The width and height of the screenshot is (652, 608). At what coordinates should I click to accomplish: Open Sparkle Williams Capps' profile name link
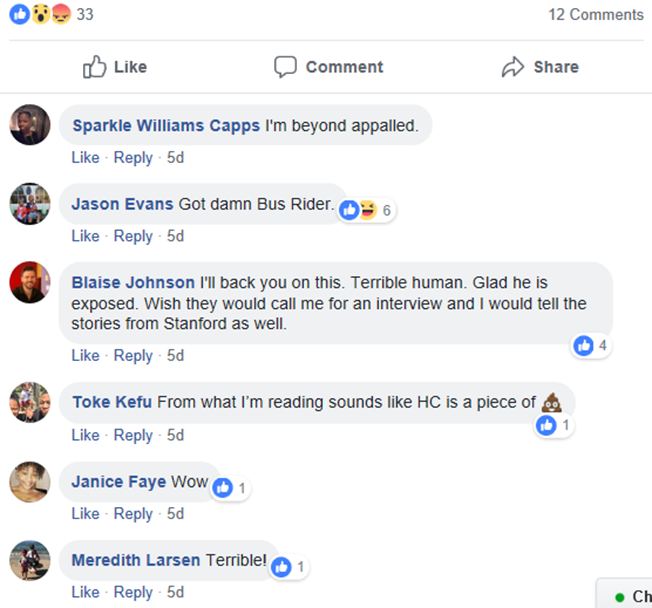(x=166, y=126)
